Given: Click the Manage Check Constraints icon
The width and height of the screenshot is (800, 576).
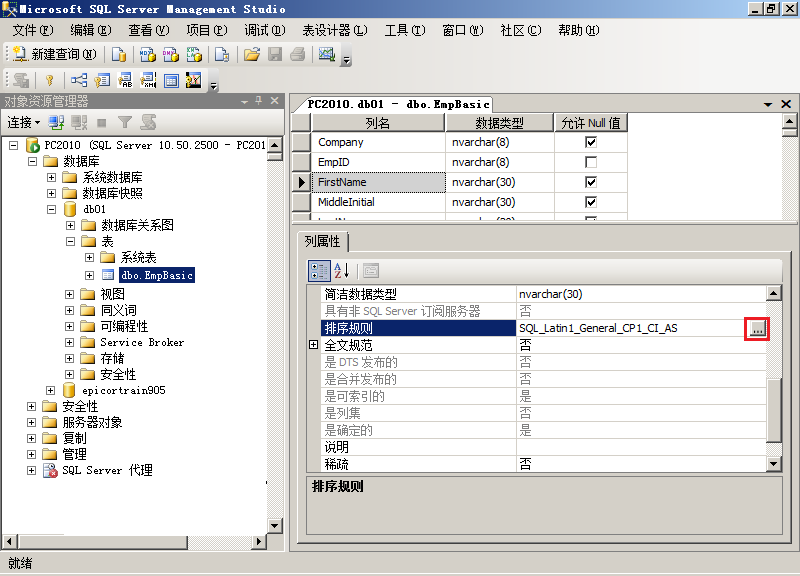Looking at the screenshot, I should 171,81.
